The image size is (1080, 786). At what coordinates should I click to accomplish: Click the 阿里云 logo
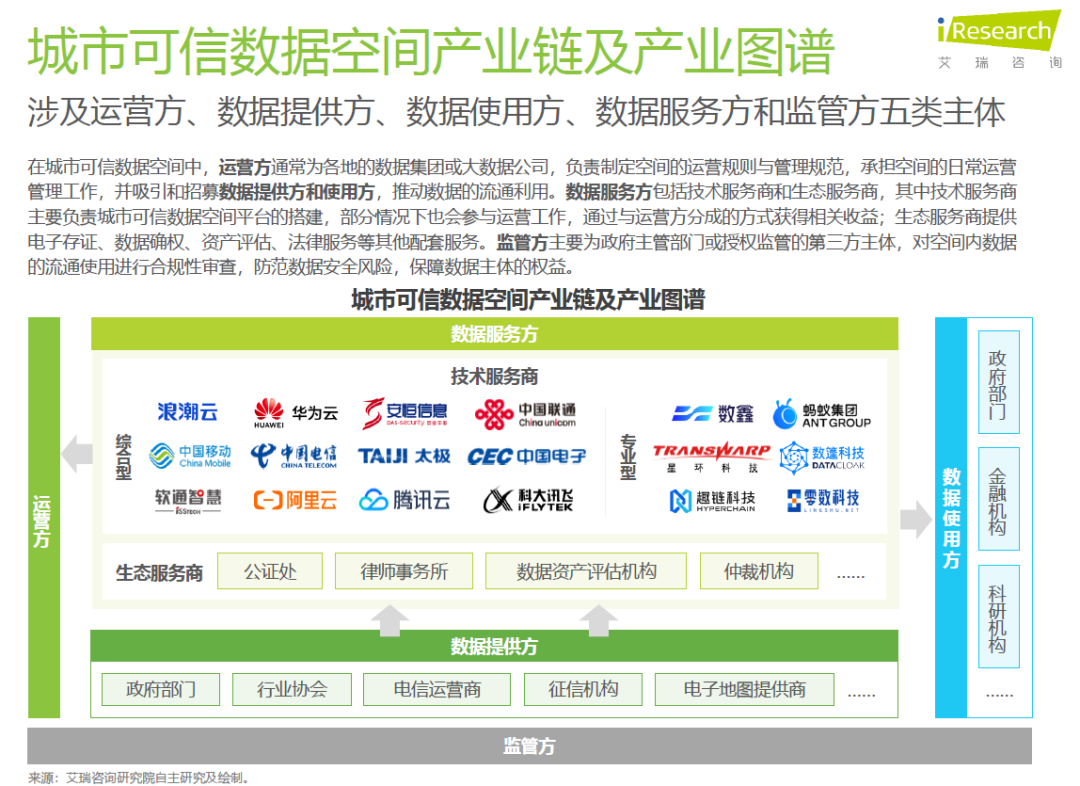coord(293,500)
